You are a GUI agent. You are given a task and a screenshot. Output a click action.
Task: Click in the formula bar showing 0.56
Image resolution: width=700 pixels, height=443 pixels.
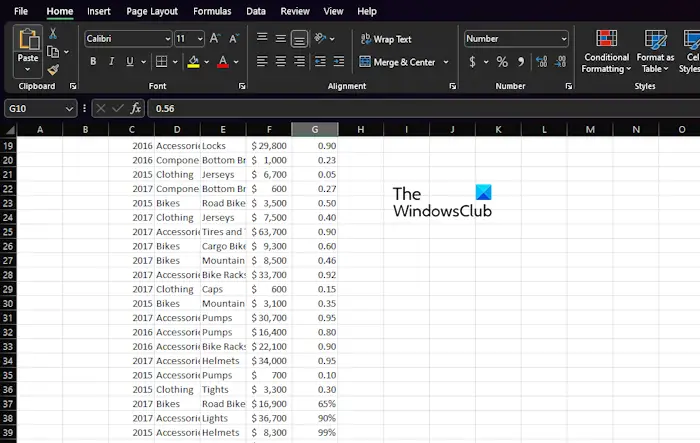point(423,109)
